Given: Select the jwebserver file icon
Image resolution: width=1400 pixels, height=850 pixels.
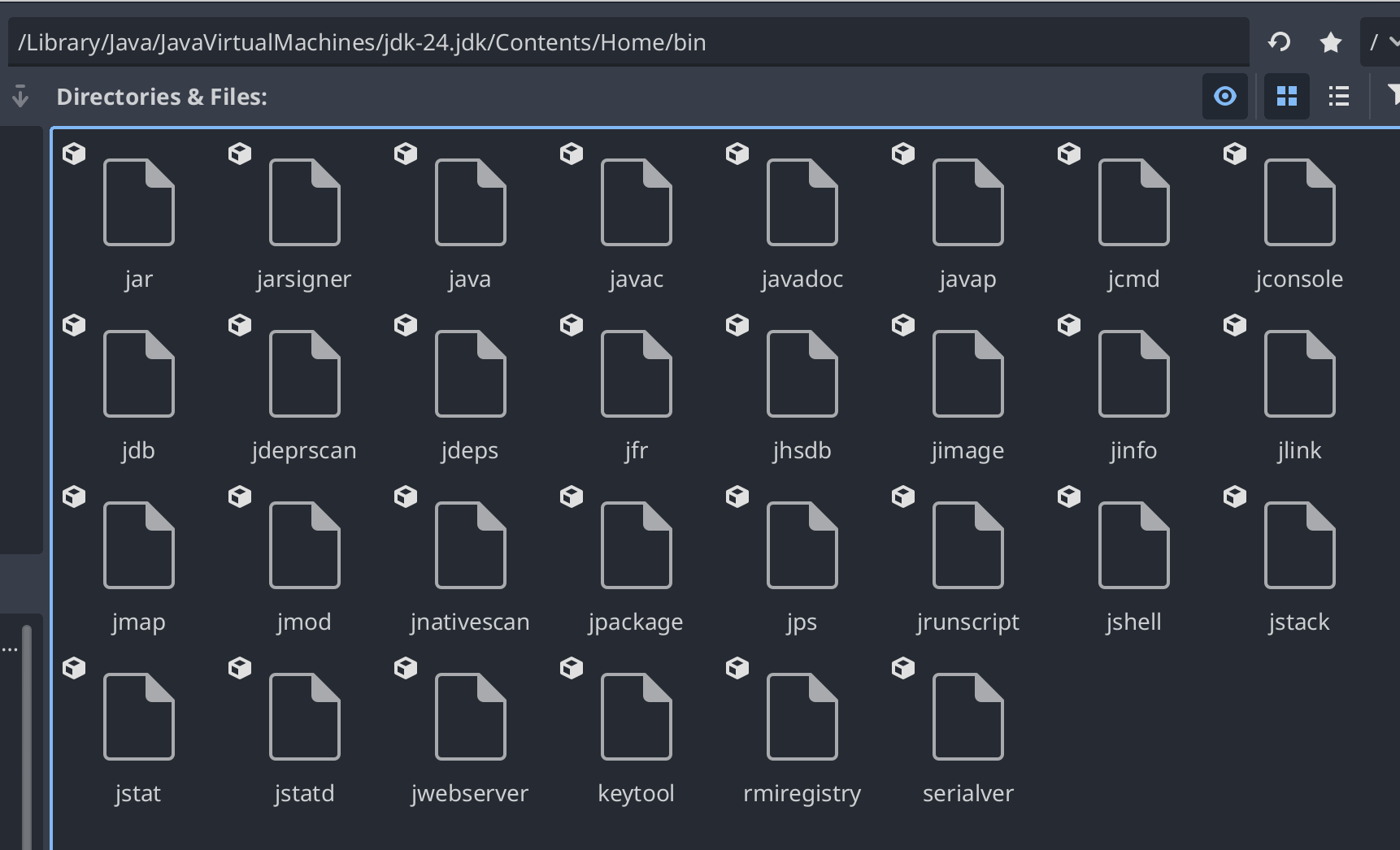Looking at the screenshot, I should click(471, 717).
